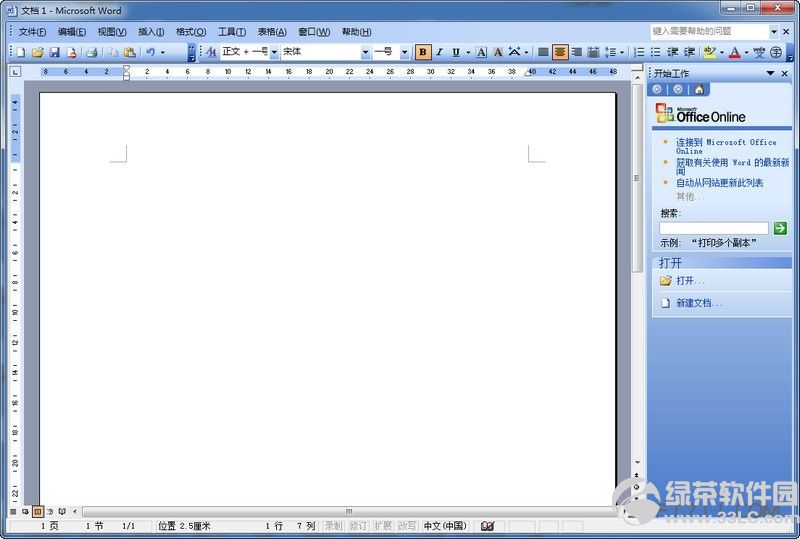
Task: Switch to Normal view icon at bottom-left
Action: [13, 511]
